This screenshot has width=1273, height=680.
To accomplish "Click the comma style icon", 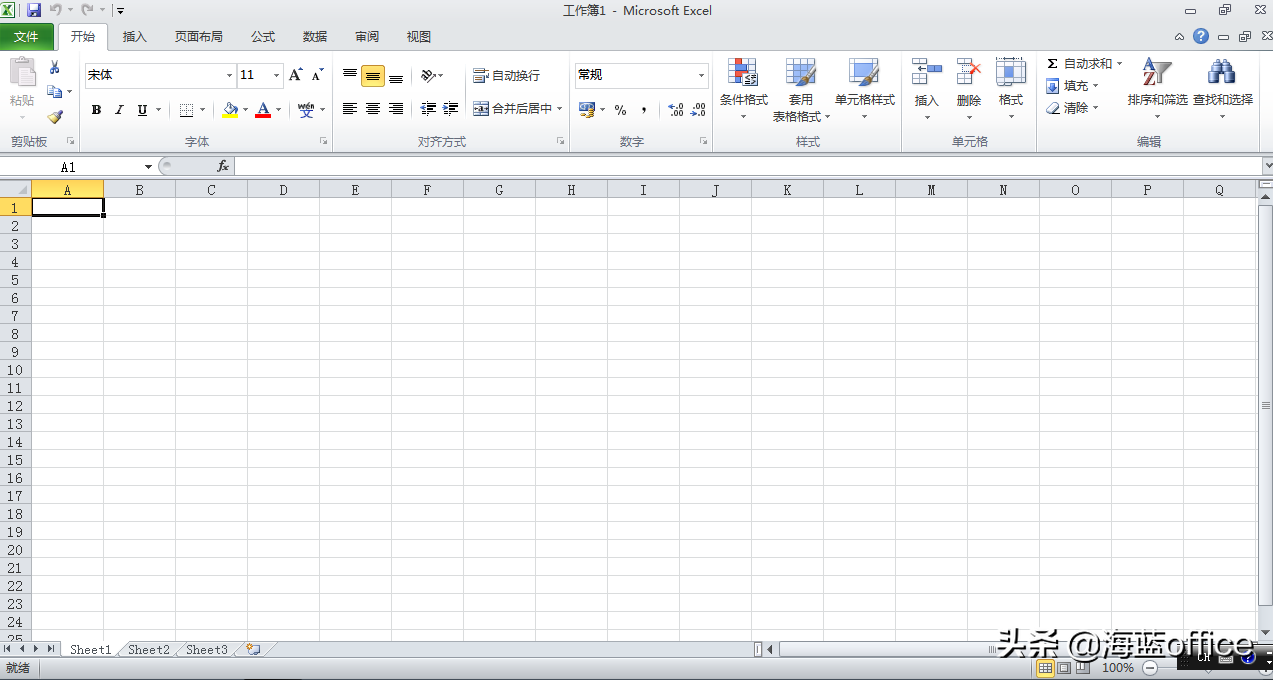I will (644, 110).
